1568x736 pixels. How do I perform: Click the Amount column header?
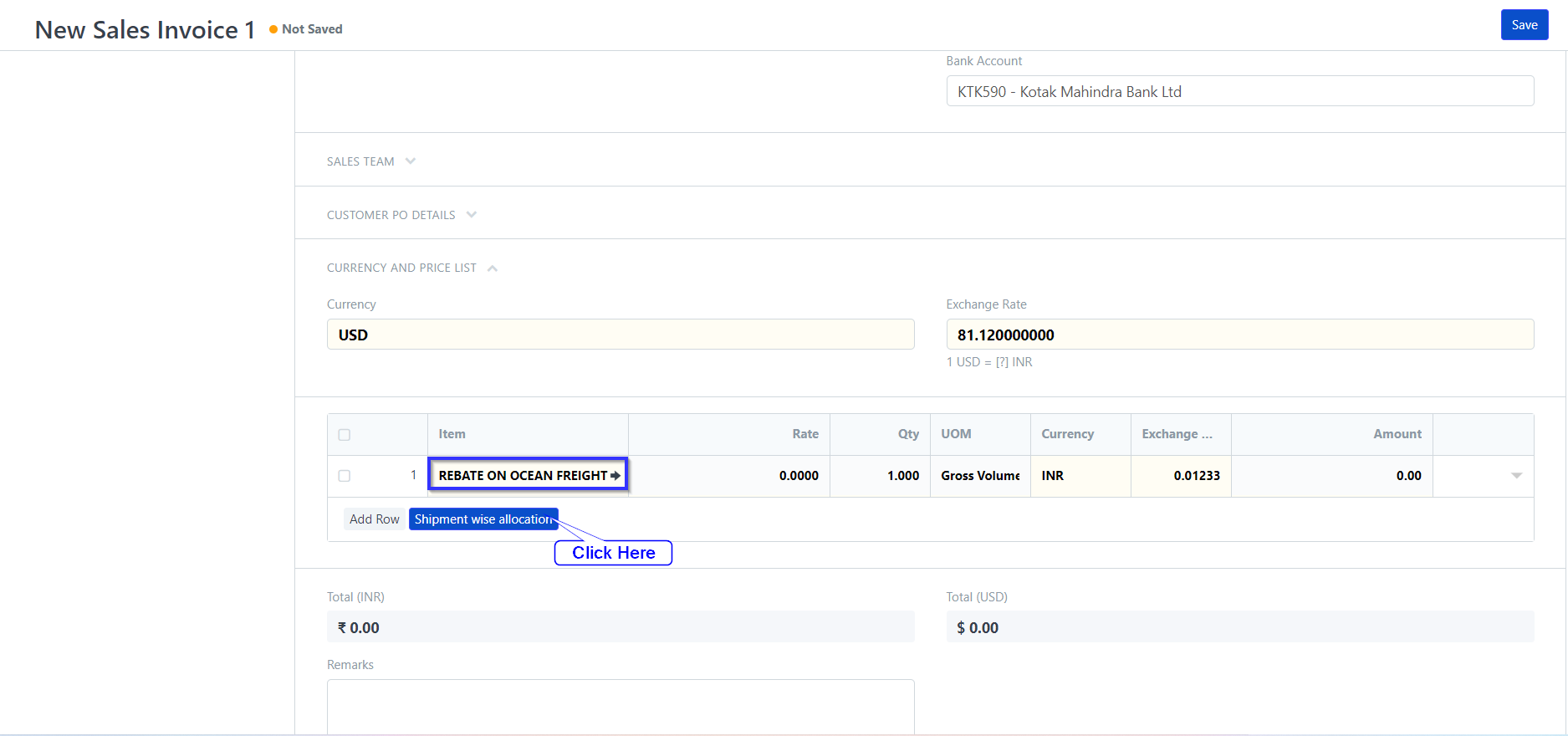point(1332,434)
